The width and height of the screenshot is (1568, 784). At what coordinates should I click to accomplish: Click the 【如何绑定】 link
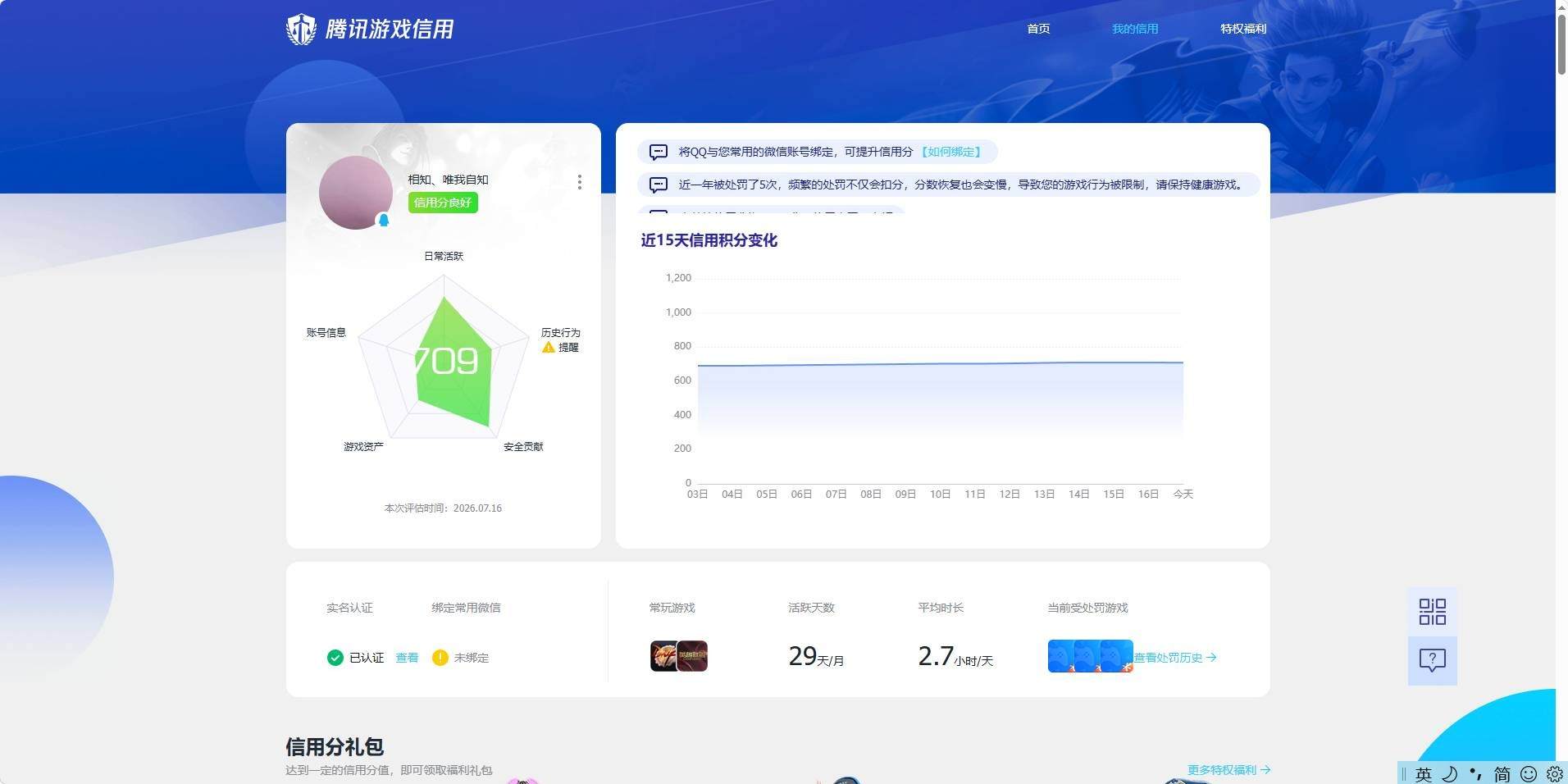click(951, 152)
